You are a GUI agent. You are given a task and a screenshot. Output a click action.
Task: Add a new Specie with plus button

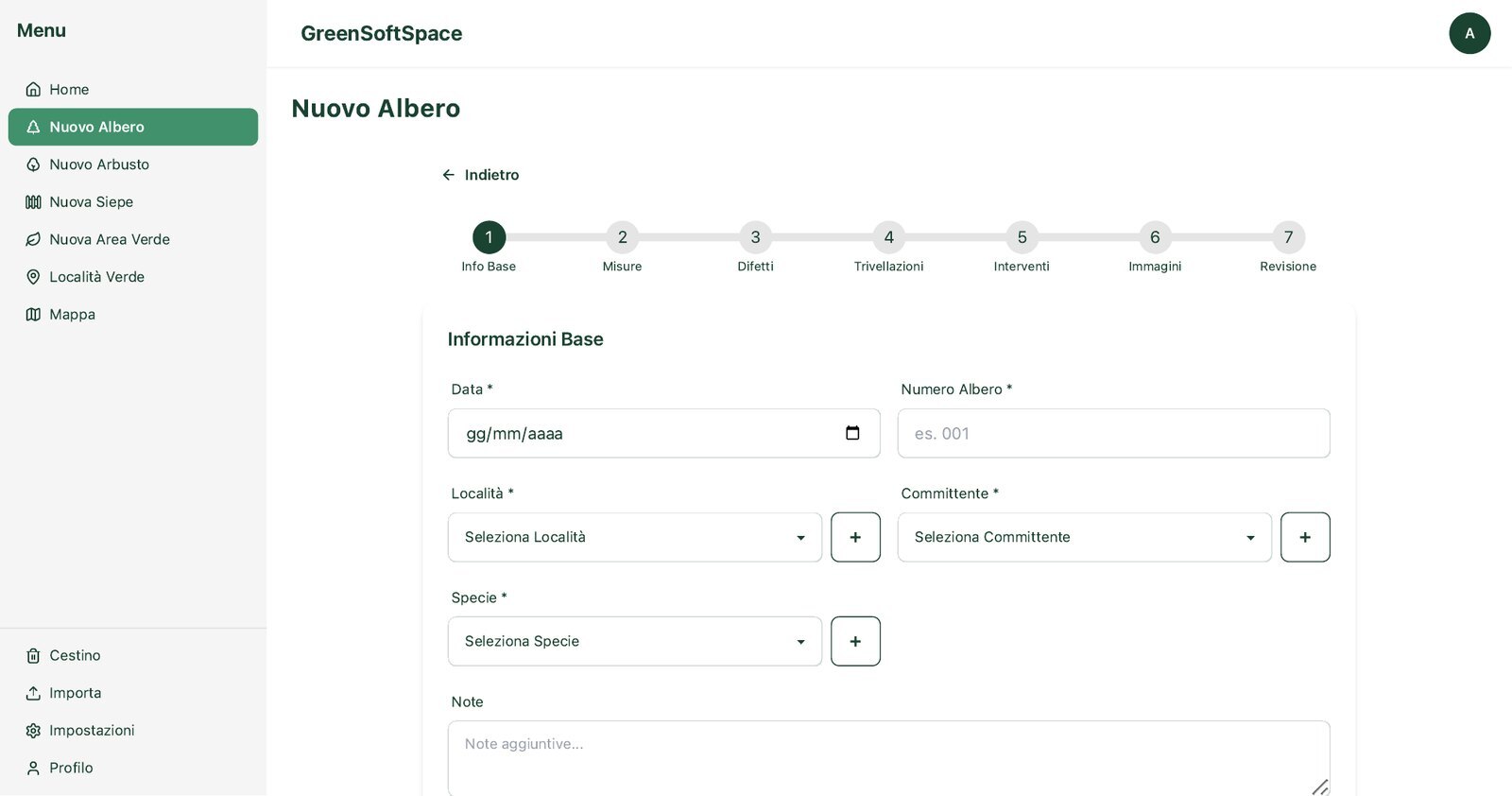pos(855,641)
